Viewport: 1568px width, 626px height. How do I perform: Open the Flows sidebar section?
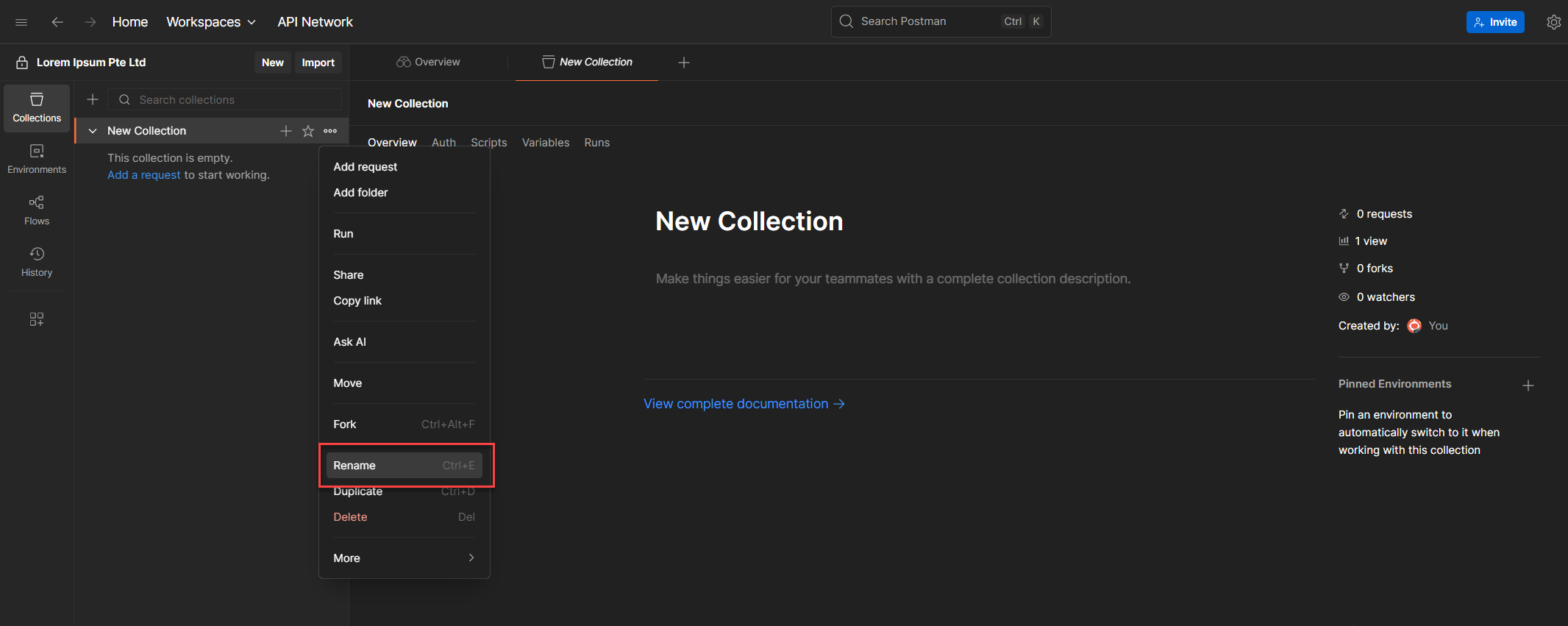click(x=37, y=211)
